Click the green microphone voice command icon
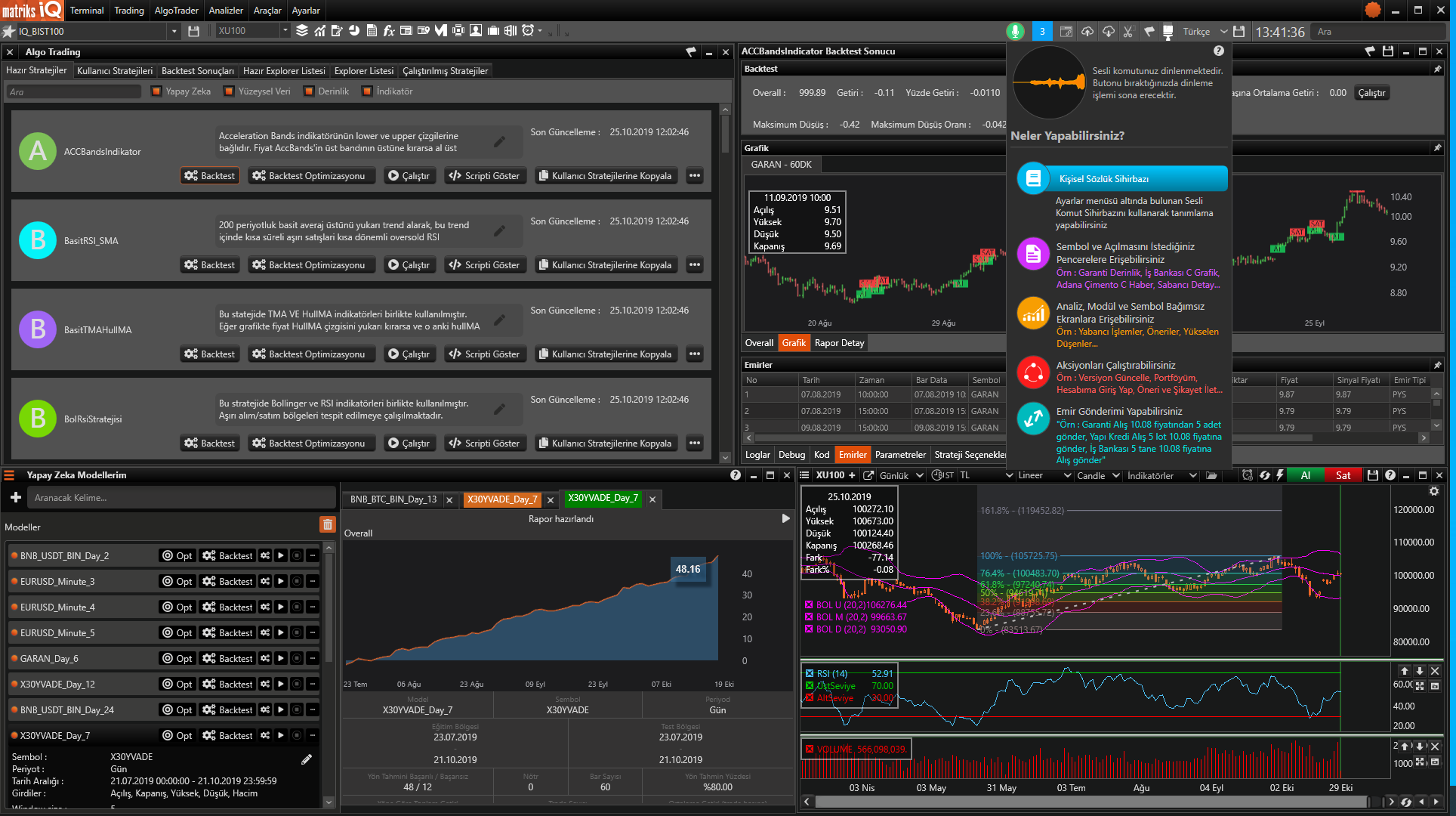 tap(1015, 31)
